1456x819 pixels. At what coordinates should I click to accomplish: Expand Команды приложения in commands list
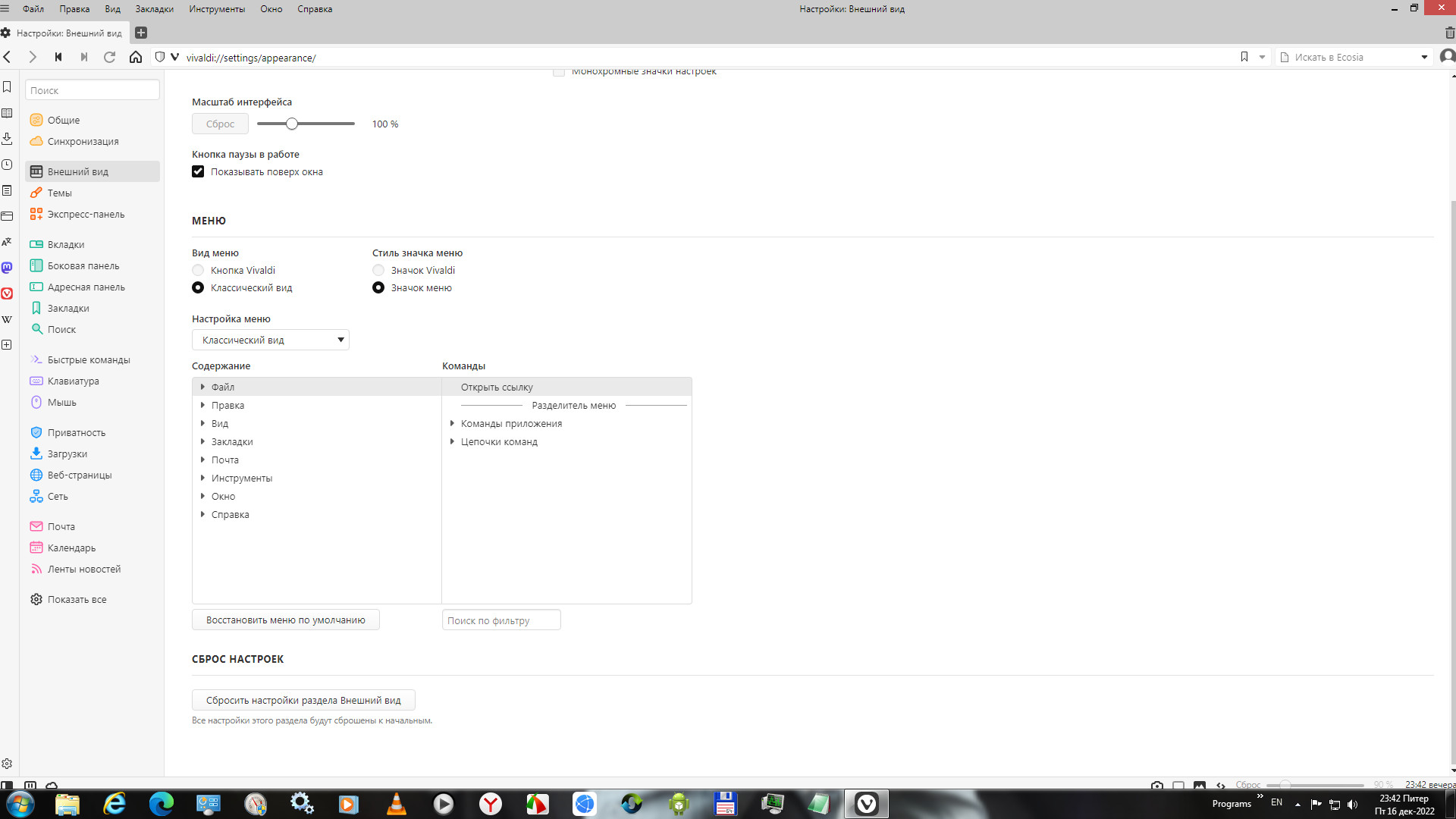pos(452,423)
